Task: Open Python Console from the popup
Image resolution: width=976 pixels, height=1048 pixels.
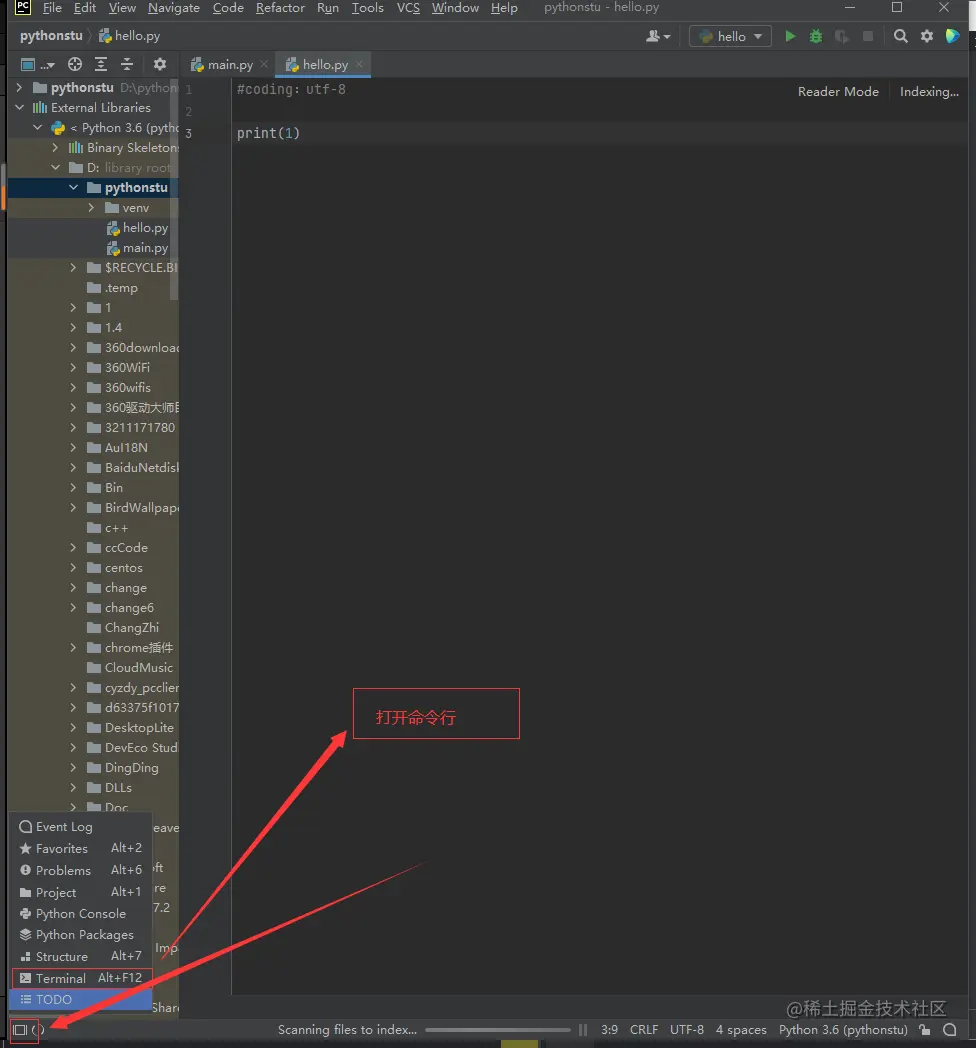Action: point(82,914)
